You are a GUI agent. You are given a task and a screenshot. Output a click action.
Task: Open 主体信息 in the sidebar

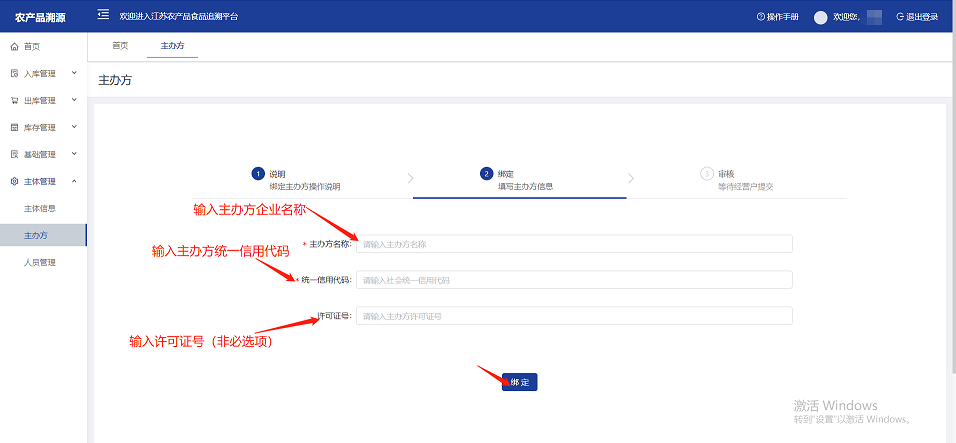[40, 209]
